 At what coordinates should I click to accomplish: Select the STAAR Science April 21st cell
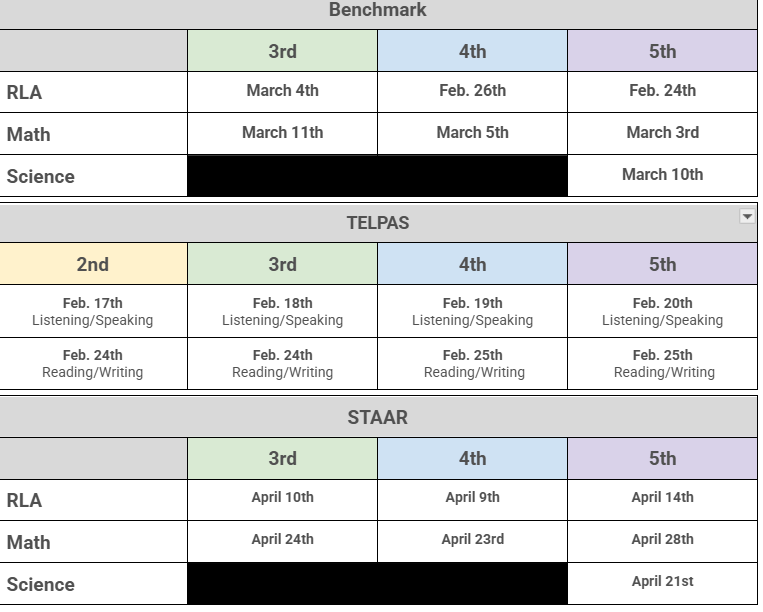(x=662, y=582)
